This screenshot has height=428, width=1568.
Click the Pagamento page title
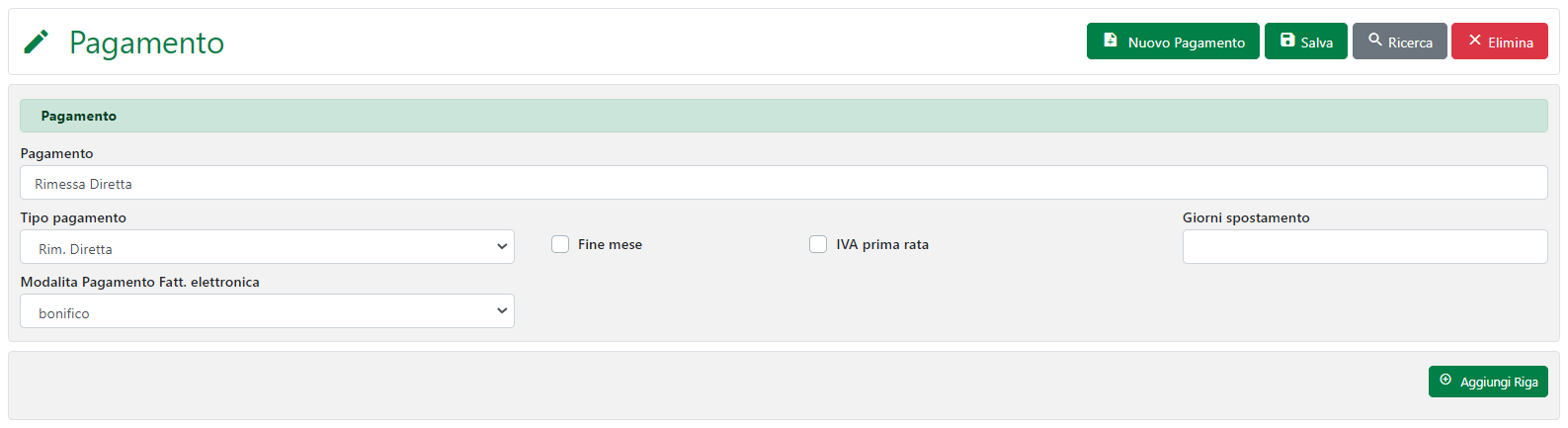coord(146,43)
